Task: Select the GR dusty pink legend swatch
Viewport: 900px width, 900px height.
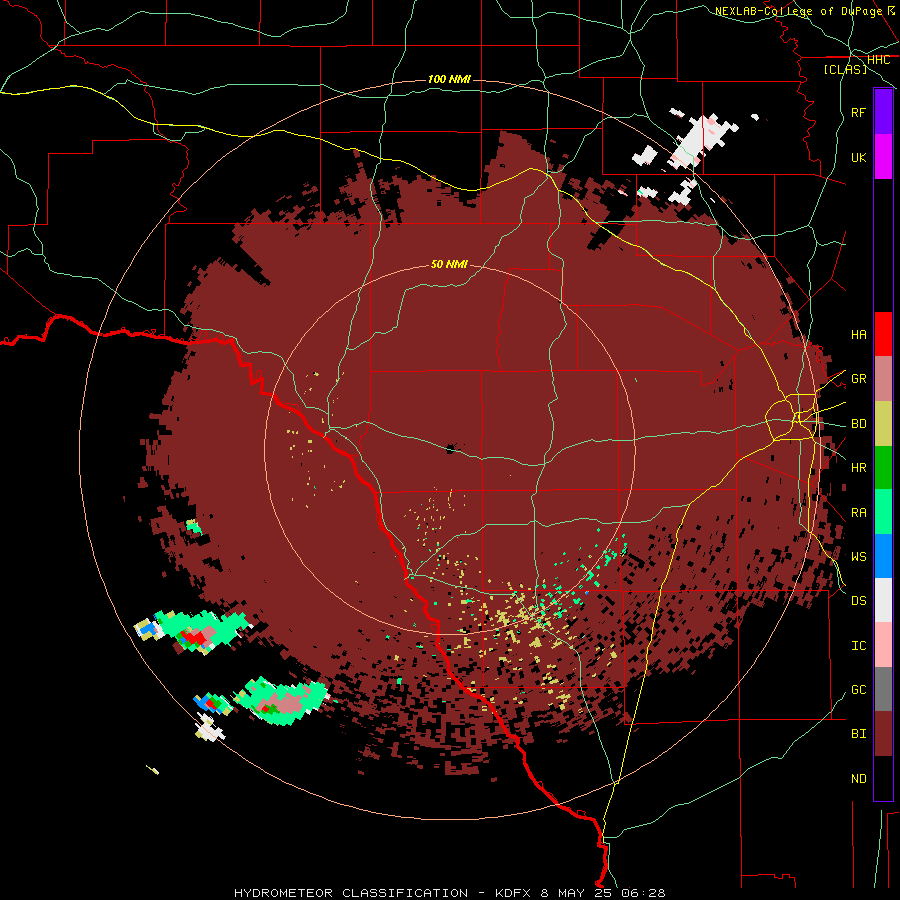Action: point(883,379)
